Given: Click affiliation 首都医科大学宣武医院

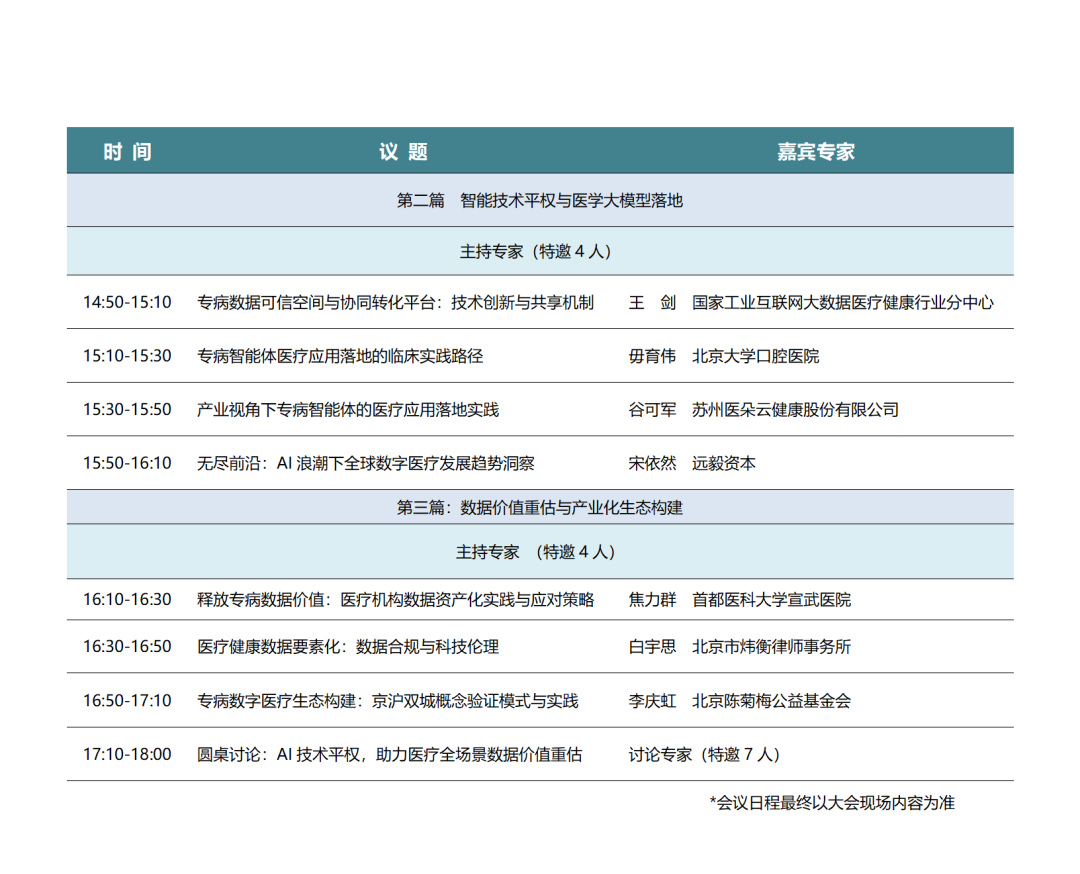Looking at the screenshot, I should click(x=771, y=600).
